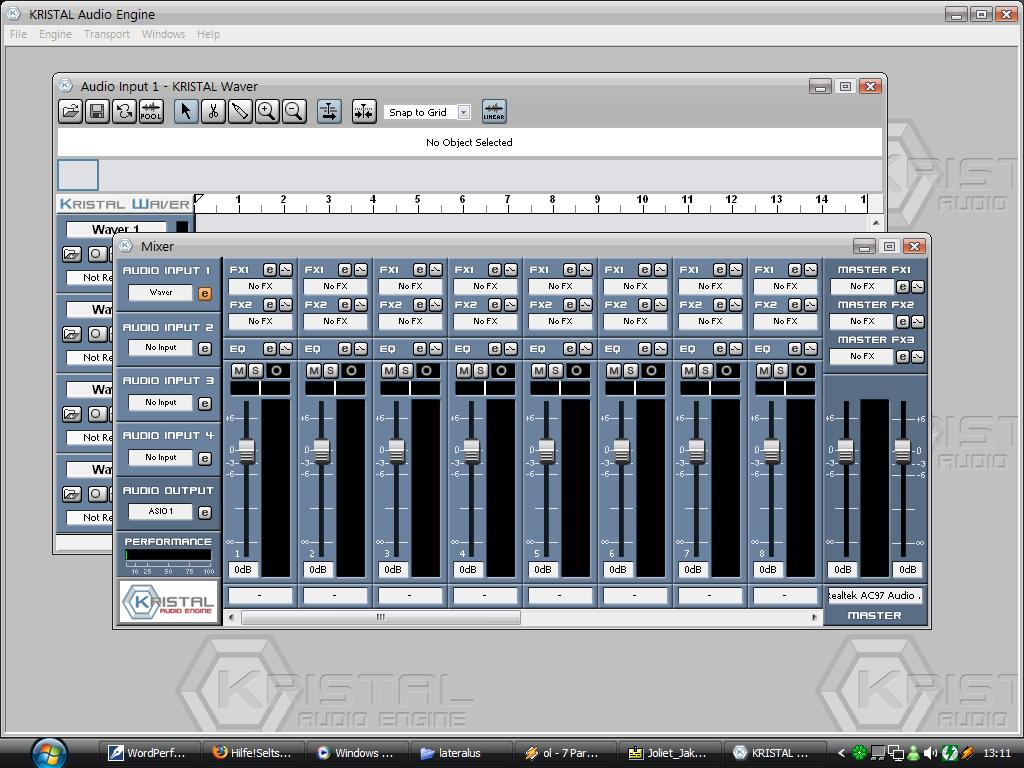Edit Audio Input 1 settings
The image size is (1024, 768).
coord(204,293)
